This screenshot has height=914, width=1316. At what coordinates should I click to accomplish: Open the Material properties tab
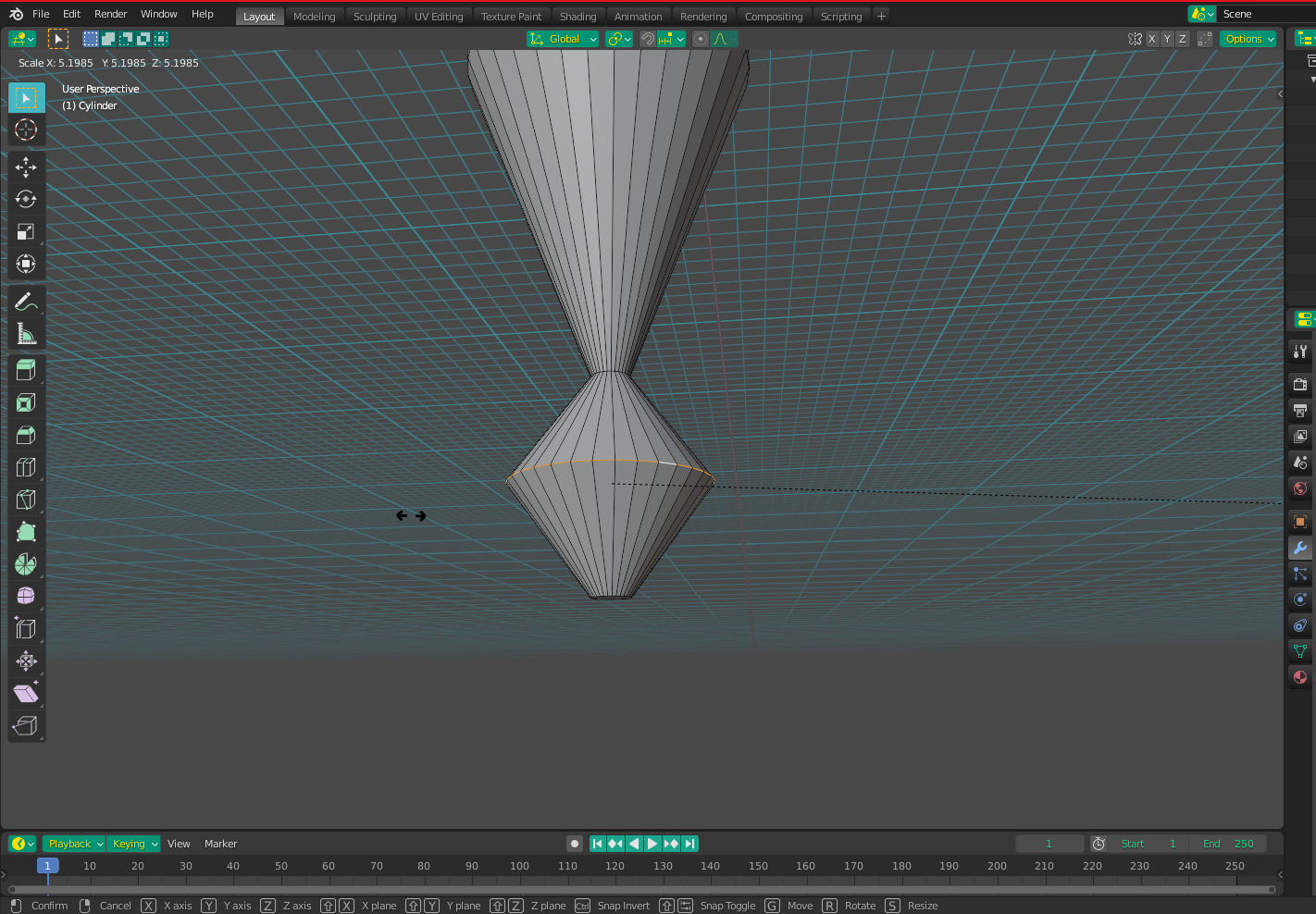(x=1300, y=677)
